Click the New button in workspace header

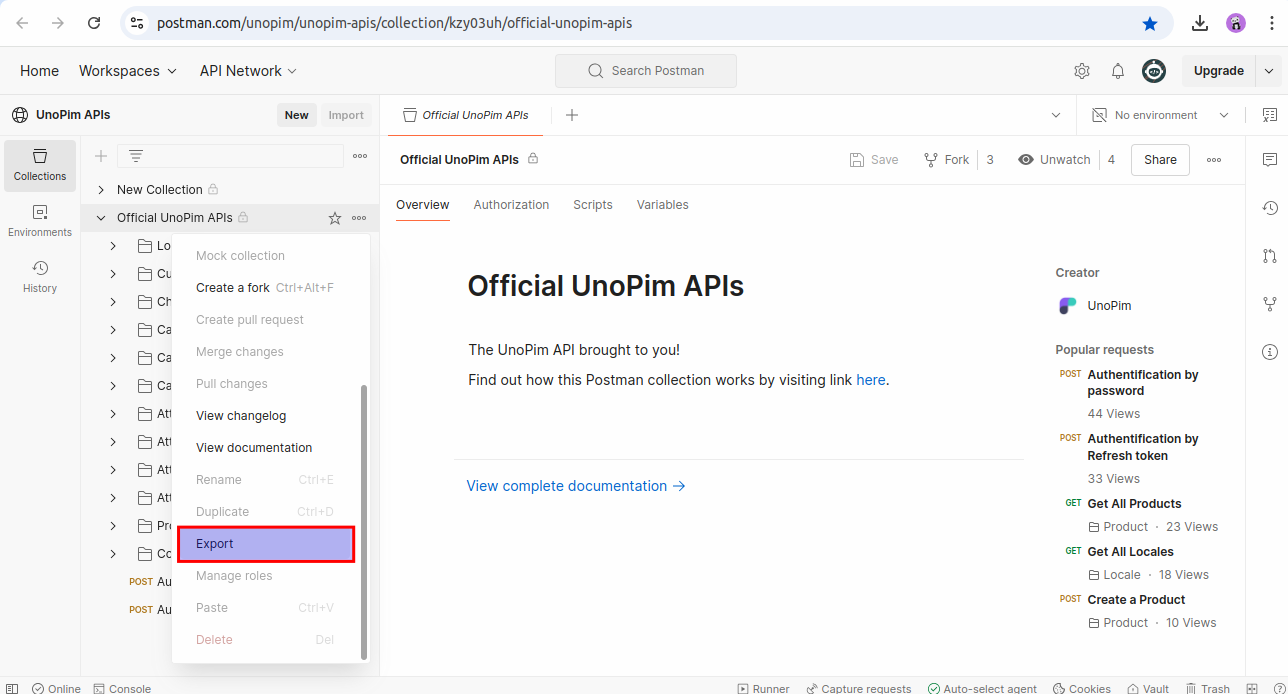(297, 115)
